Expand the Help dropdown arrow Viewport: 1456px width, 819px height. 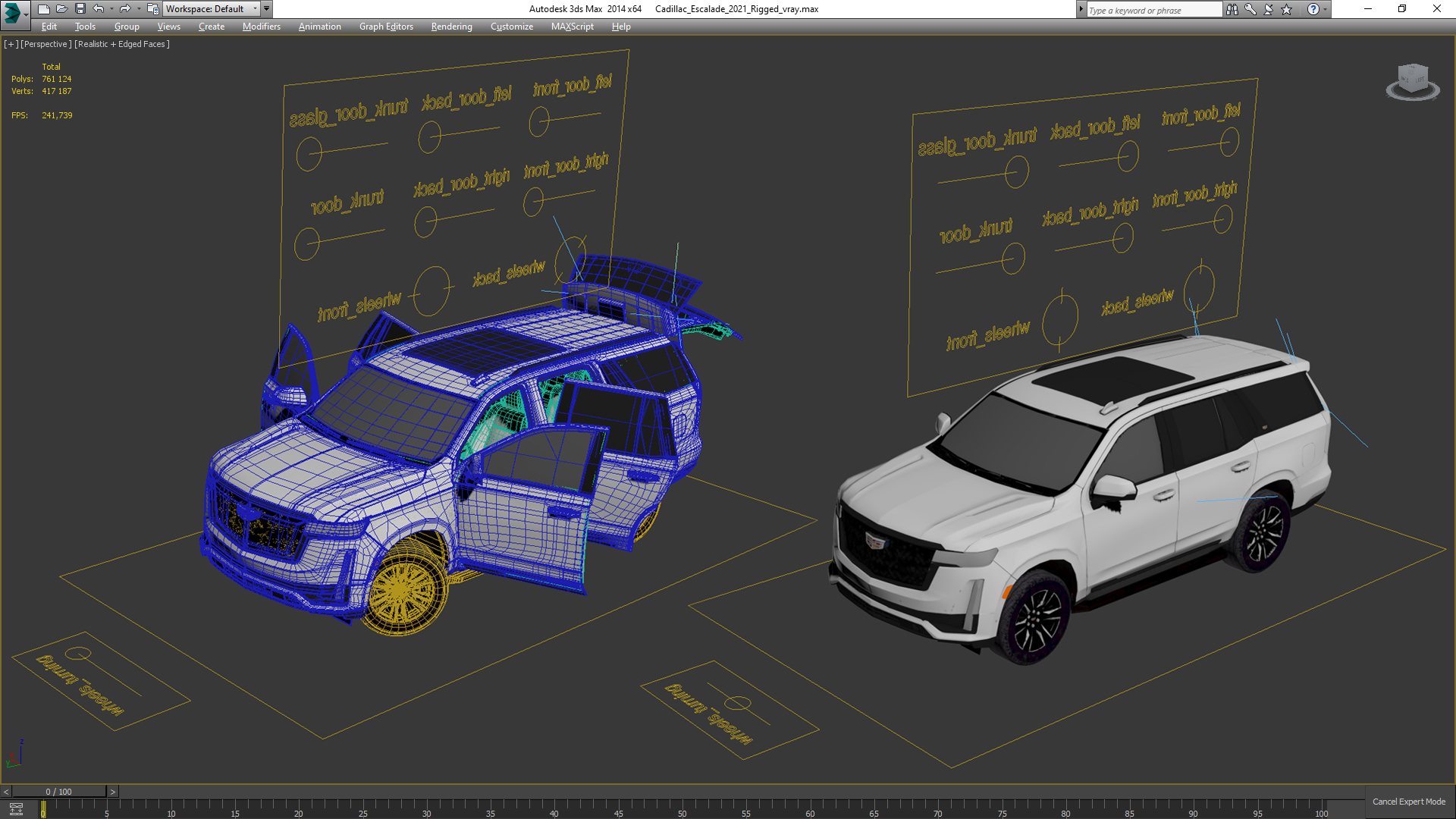[x=1325, y=10]
